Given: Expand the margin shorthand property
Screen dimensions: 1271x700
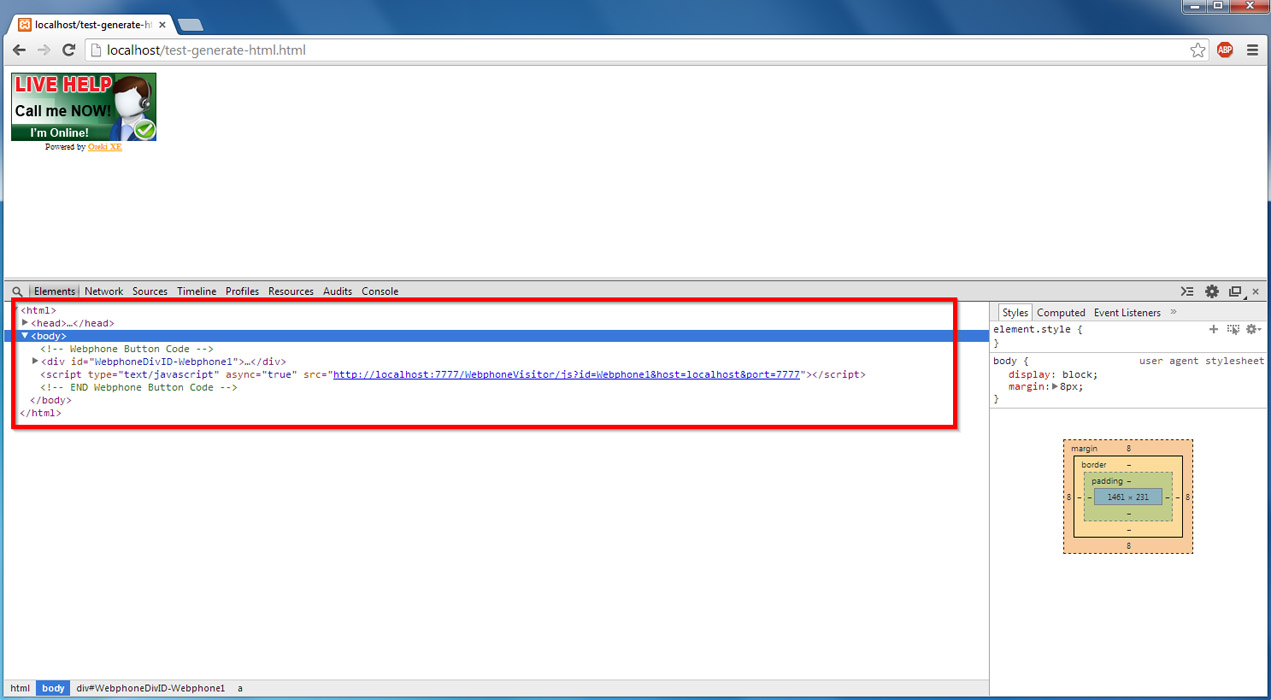Looking at the screenshot, I should point(1055,387).
